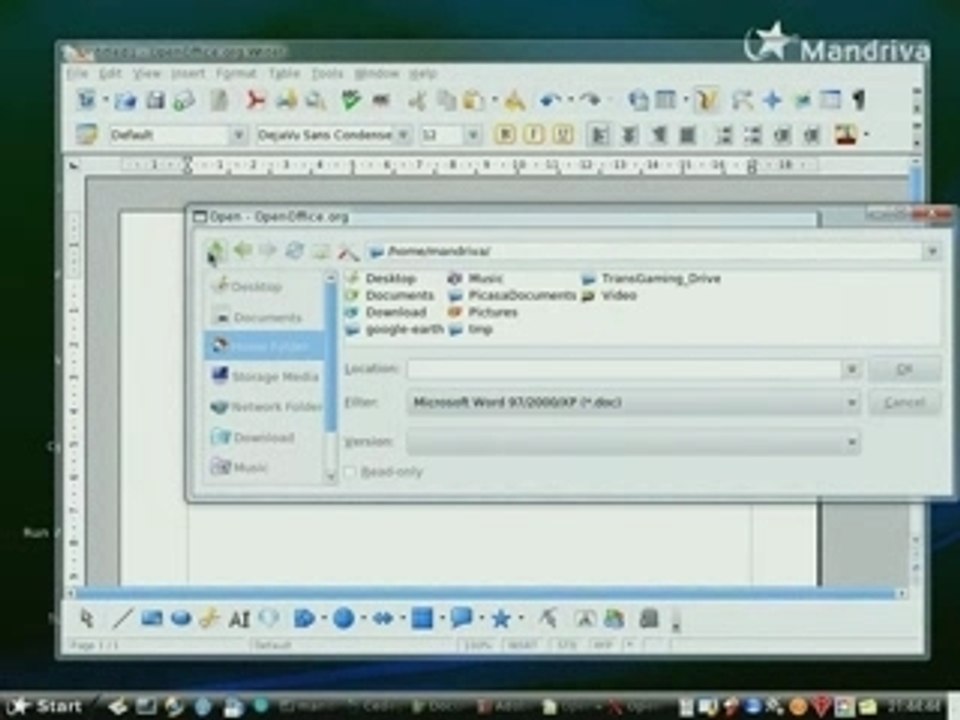Click the Open file icon in Writer toolbar
This screenshot has width=960, height=720.
(126, 100)
